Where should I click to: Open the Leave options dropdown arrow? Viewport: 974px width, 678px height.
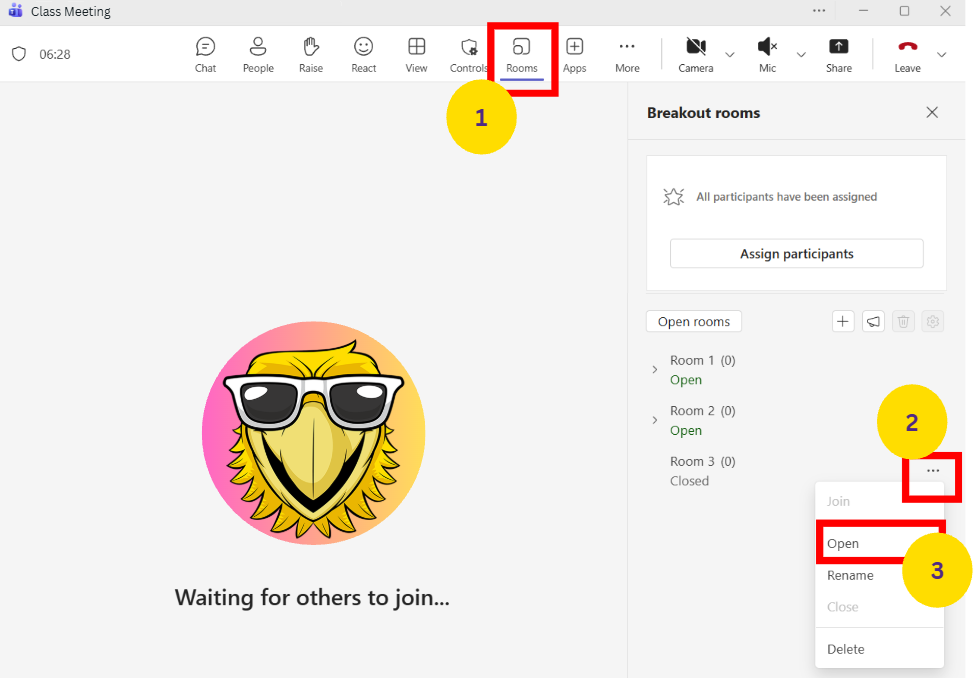(x=941, y=54)
